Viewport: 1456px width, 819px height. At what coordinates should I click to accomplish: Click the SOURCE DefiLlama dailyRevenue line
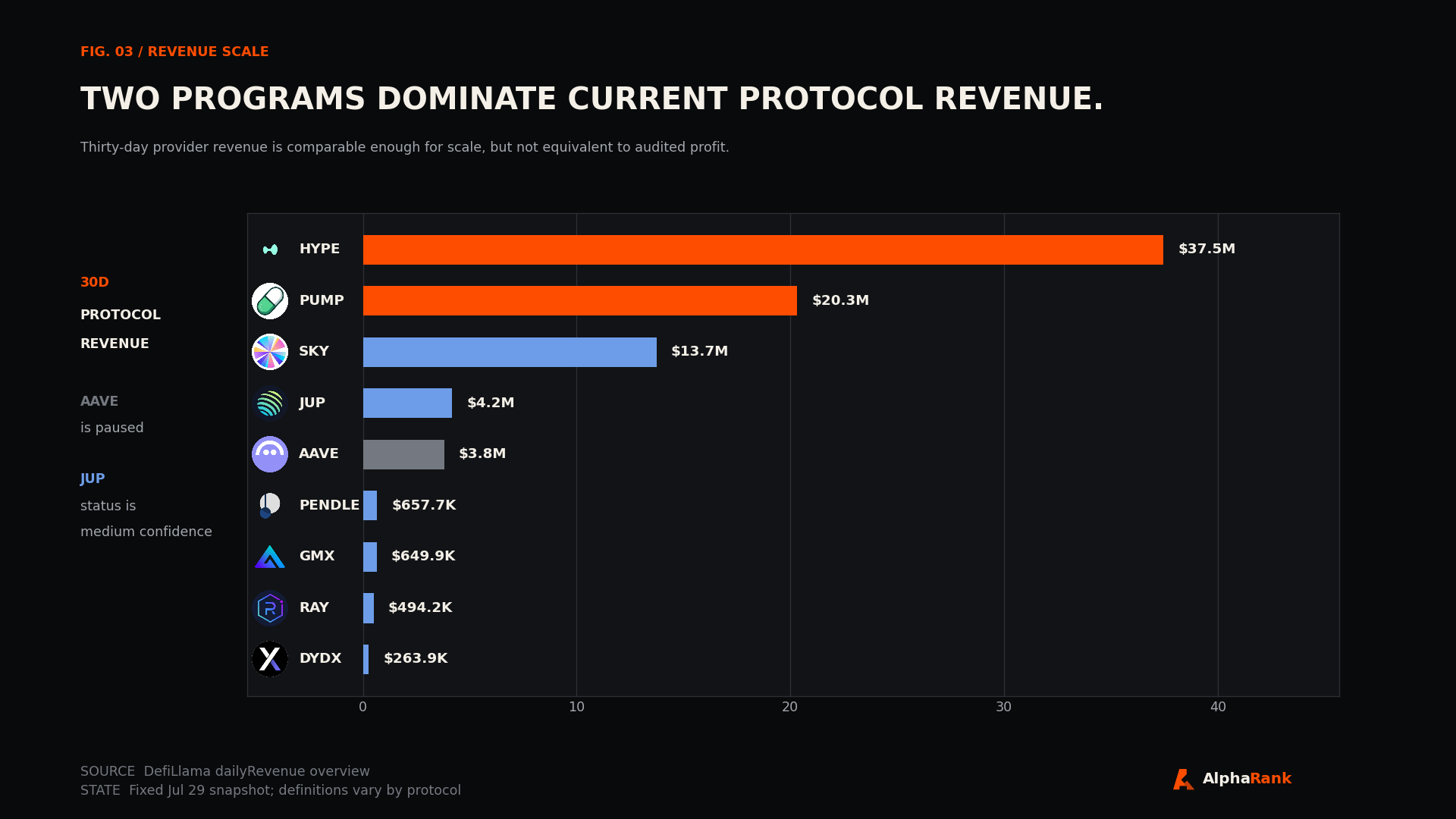pos(225,771)
